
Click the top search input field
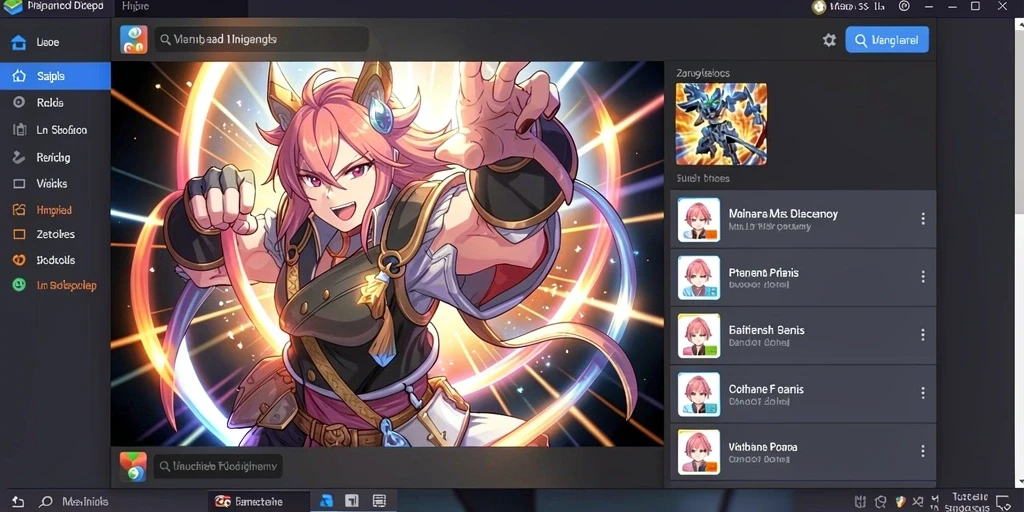pos(261,40)
